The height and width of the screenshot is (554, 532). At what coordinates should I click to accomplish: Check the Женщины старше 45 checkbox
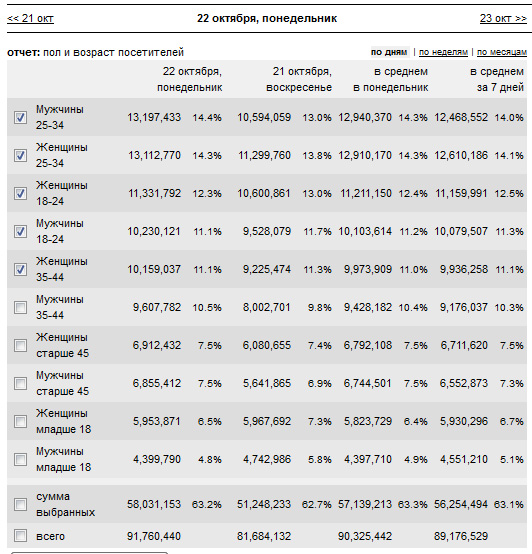coord(20,345)
